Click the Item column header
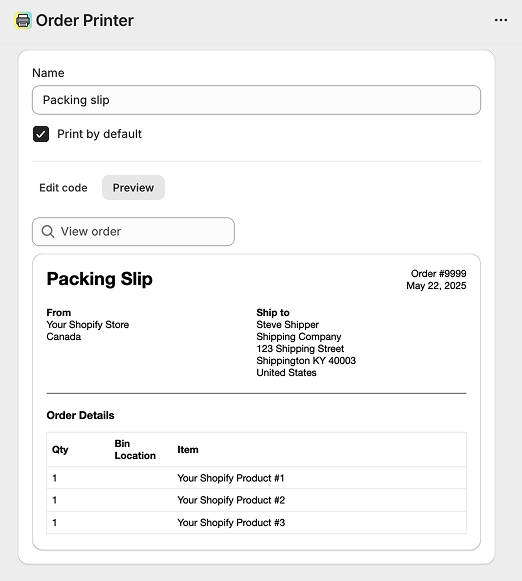The image size is (522, 581). click(x=188, y=449)
